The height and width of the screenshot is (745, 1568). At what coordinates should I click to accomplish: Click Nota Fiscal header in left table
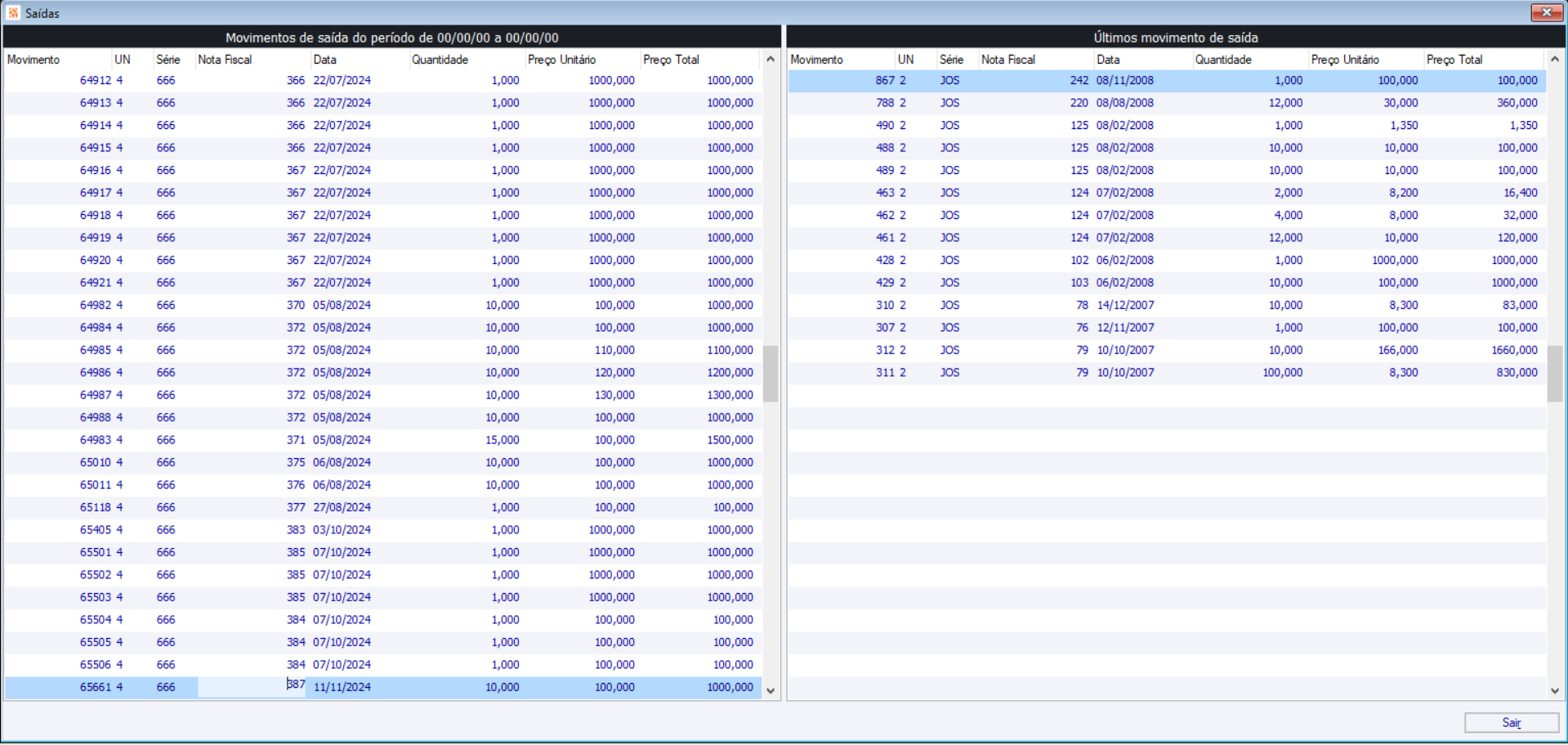click(253, 60)
